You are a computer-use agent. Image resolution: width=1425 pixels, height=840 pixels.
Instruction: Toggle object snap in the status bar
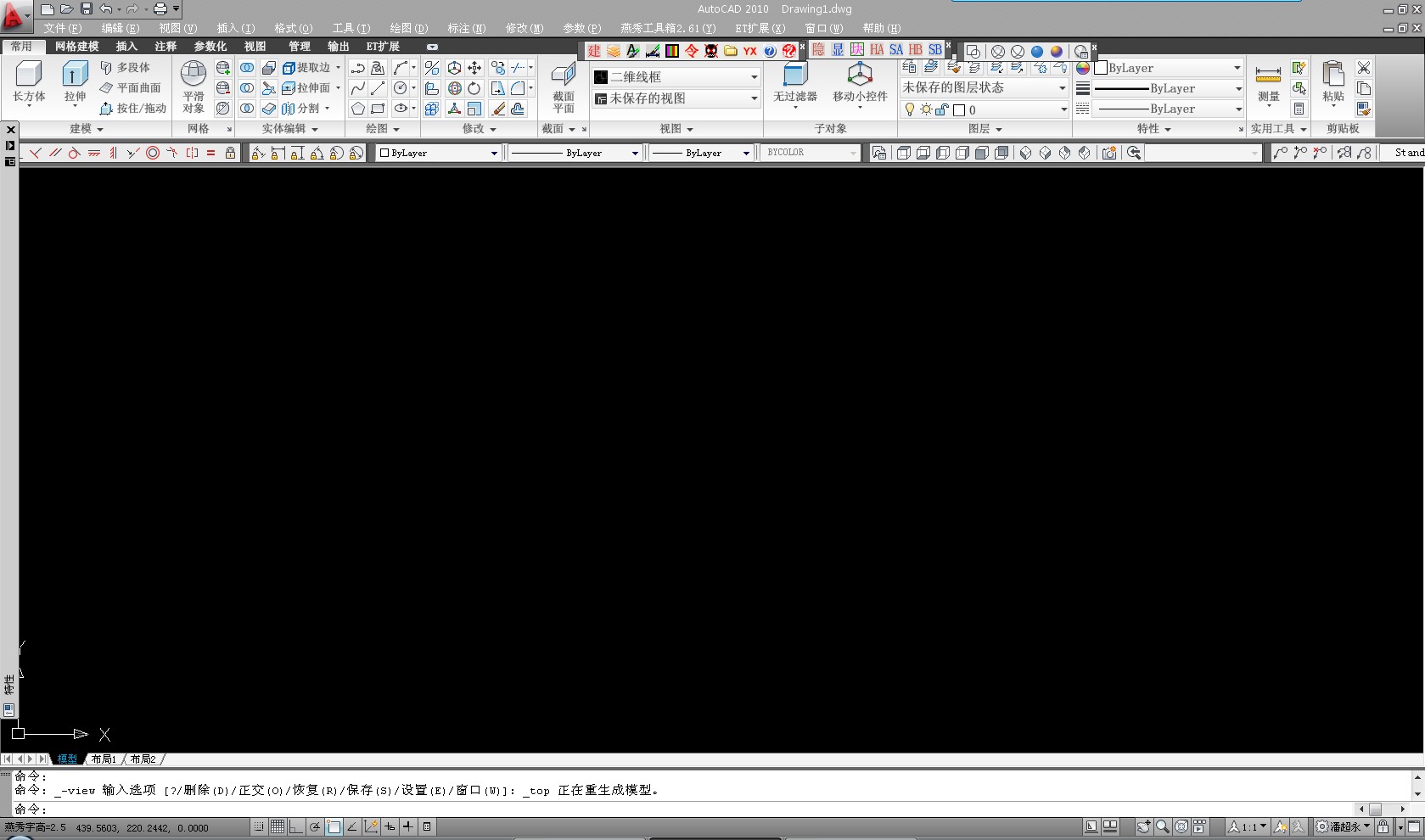tap(334, 826)
